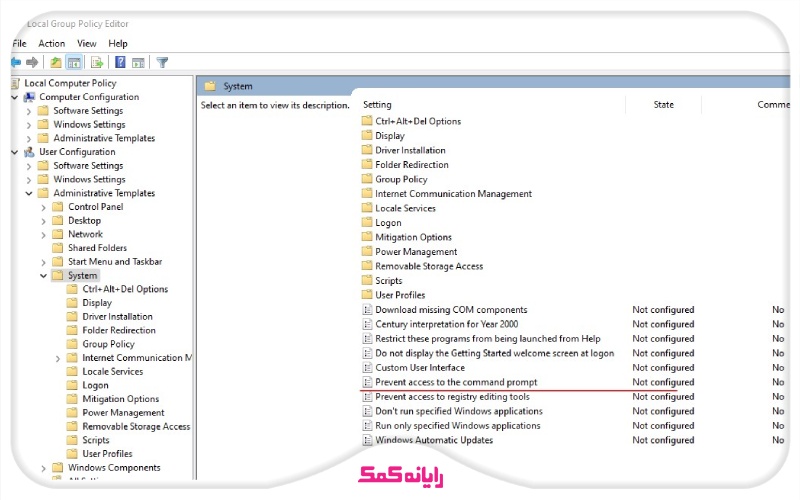The width and height of the screenshot is (800, 500).
Task: Open Display folder in Setting list
Action: 390,136
